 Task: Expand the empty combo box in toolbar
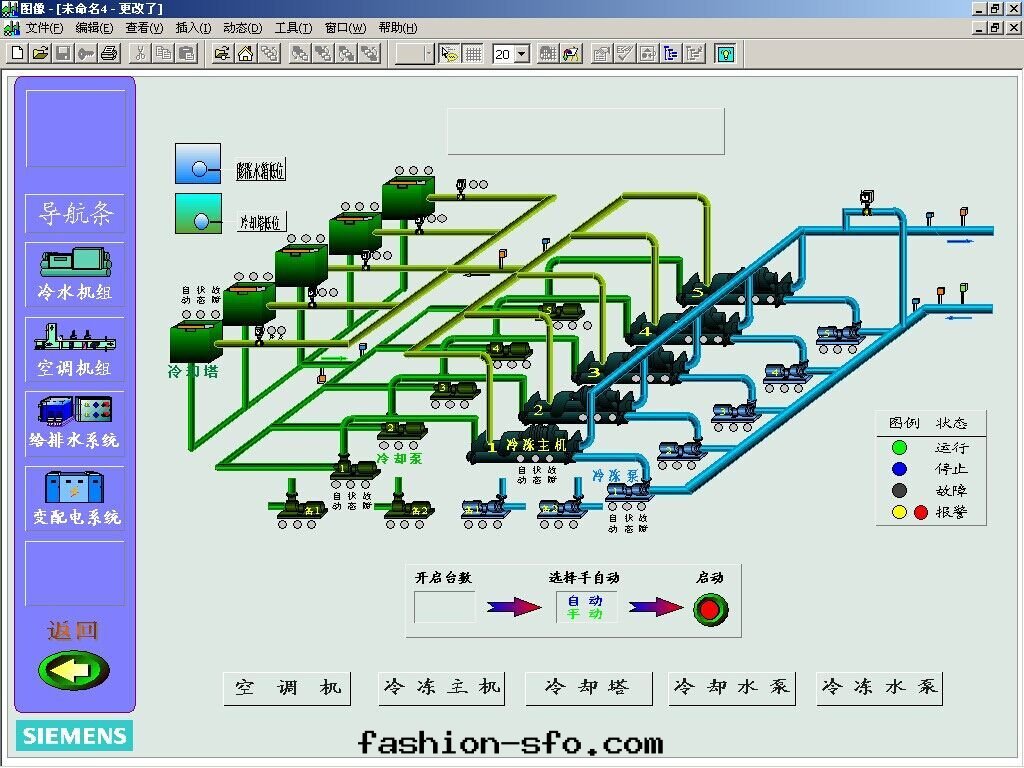(x=428, y=54)
